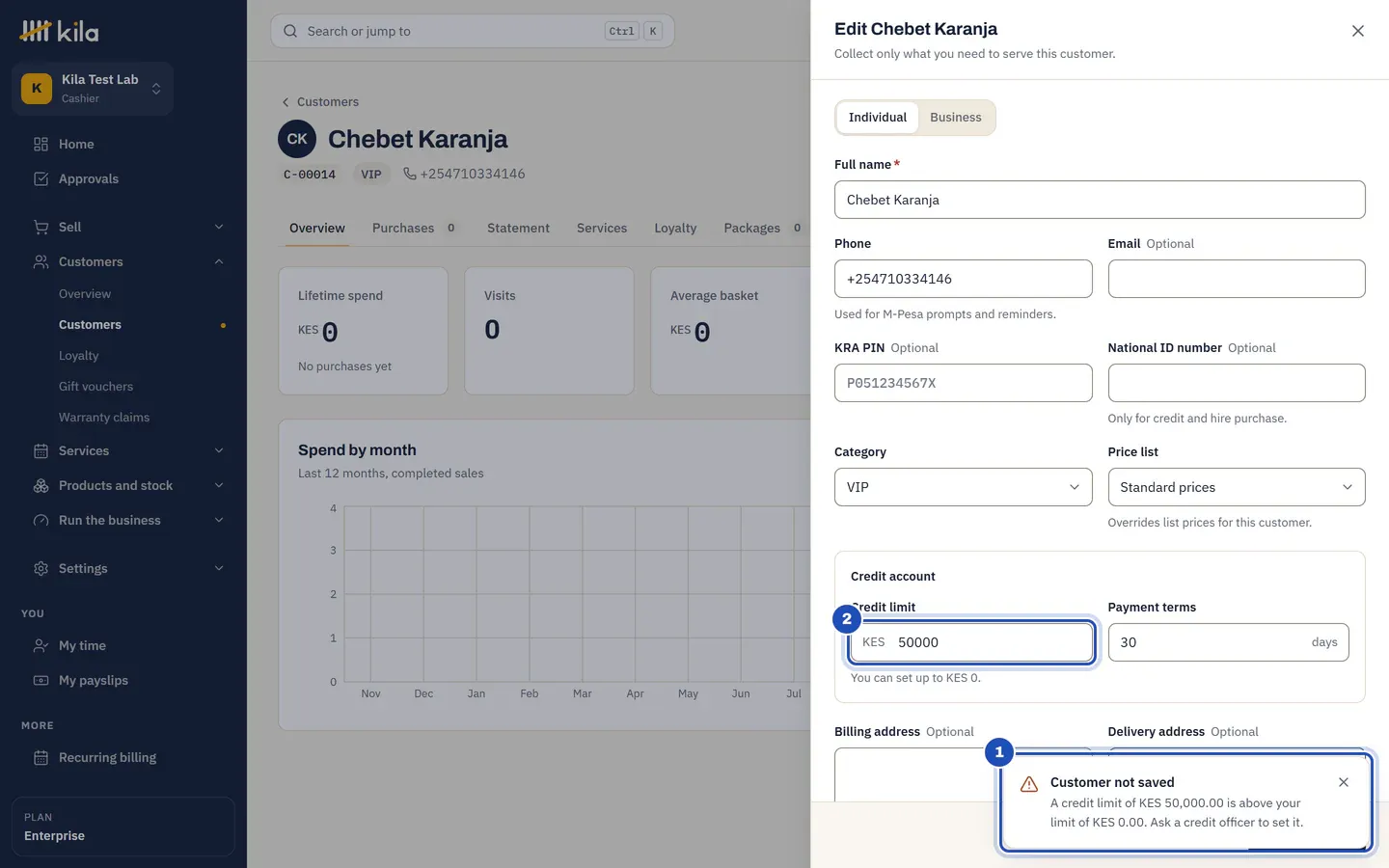
Task: Expand the Settings sidebar chevron
Action: (219, 568)
